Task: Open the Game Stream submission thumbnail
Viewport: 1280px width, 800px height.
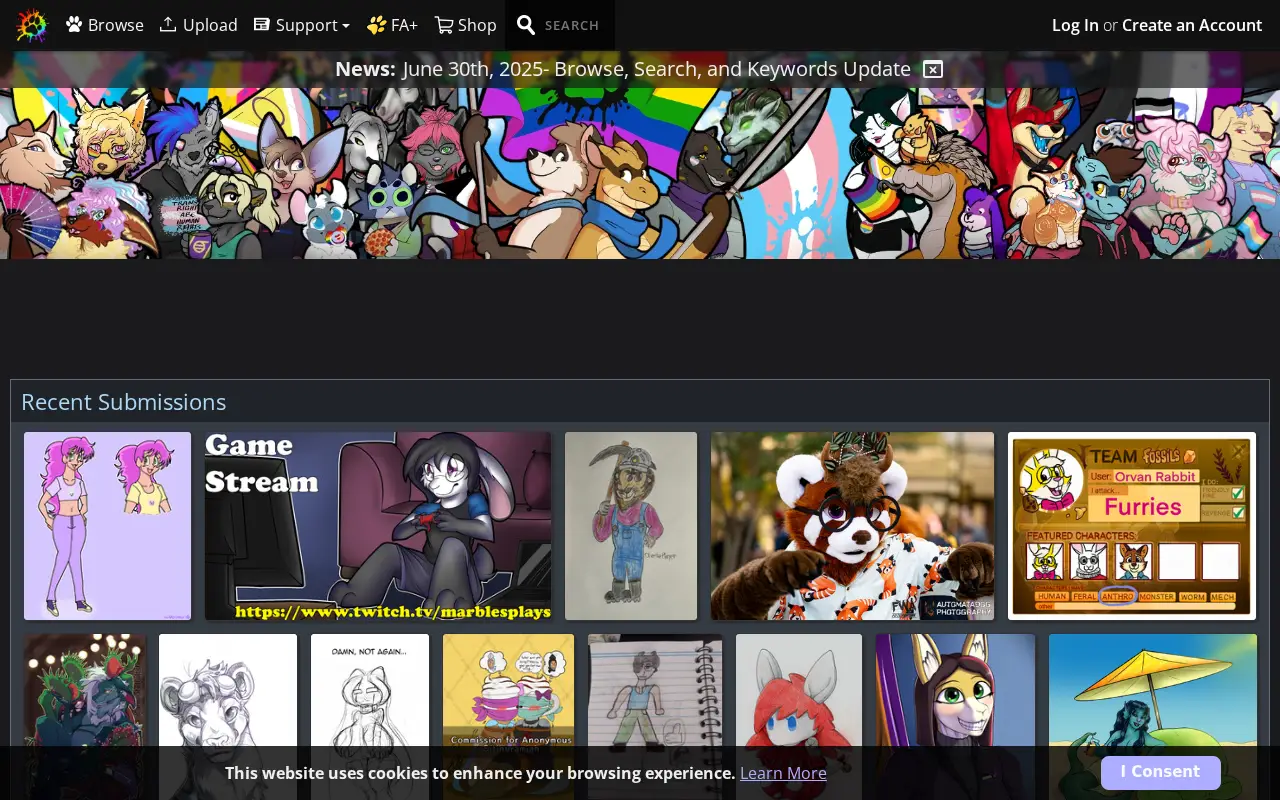Action: [378, 526]
